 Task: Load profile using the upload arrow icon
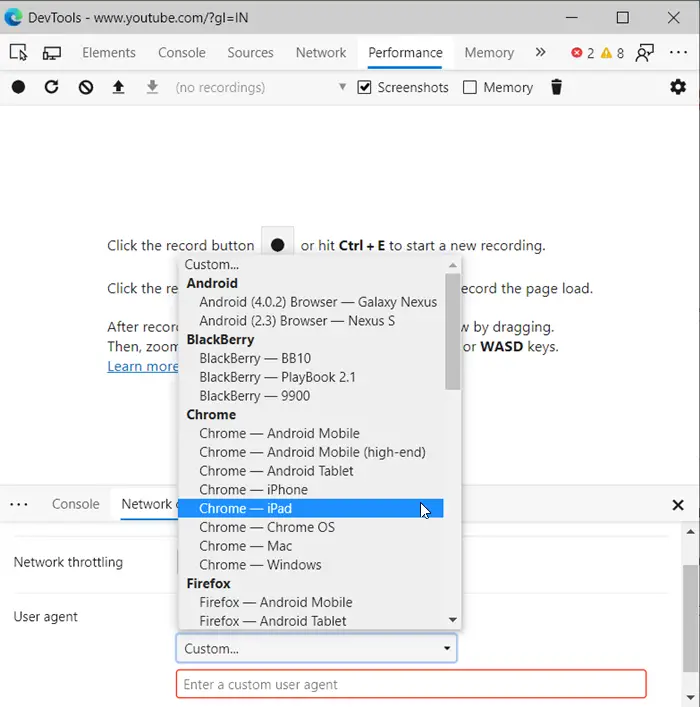pyautogui.click(x=118, y=87)
